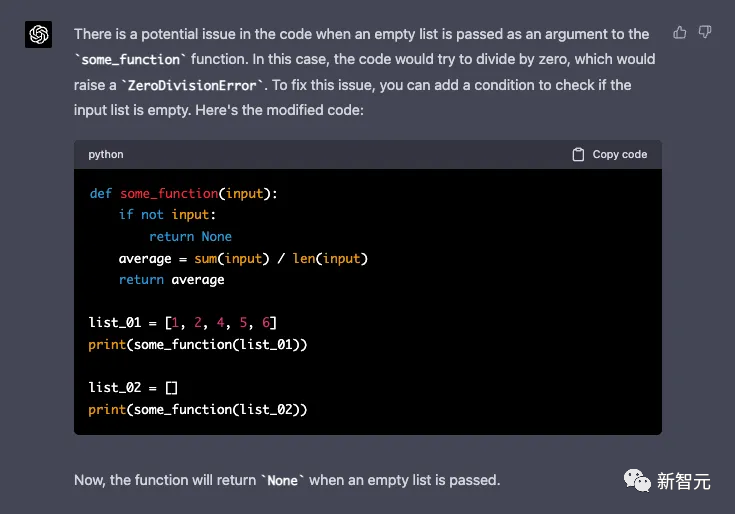Click the 新智元 watermark text

(684, 481)
